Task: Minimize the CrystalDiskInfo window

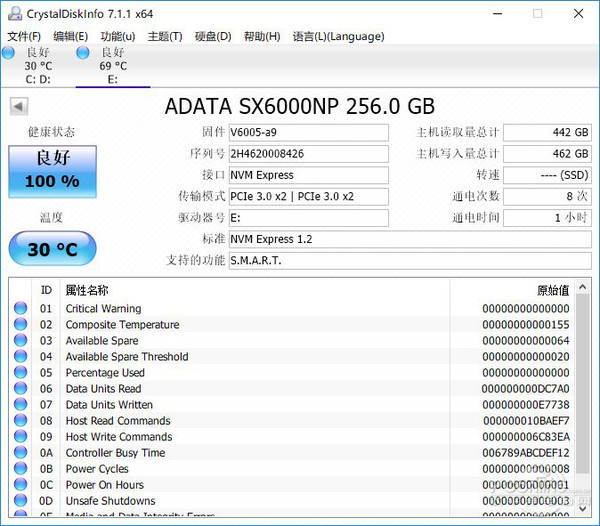Action: [497, 14]
